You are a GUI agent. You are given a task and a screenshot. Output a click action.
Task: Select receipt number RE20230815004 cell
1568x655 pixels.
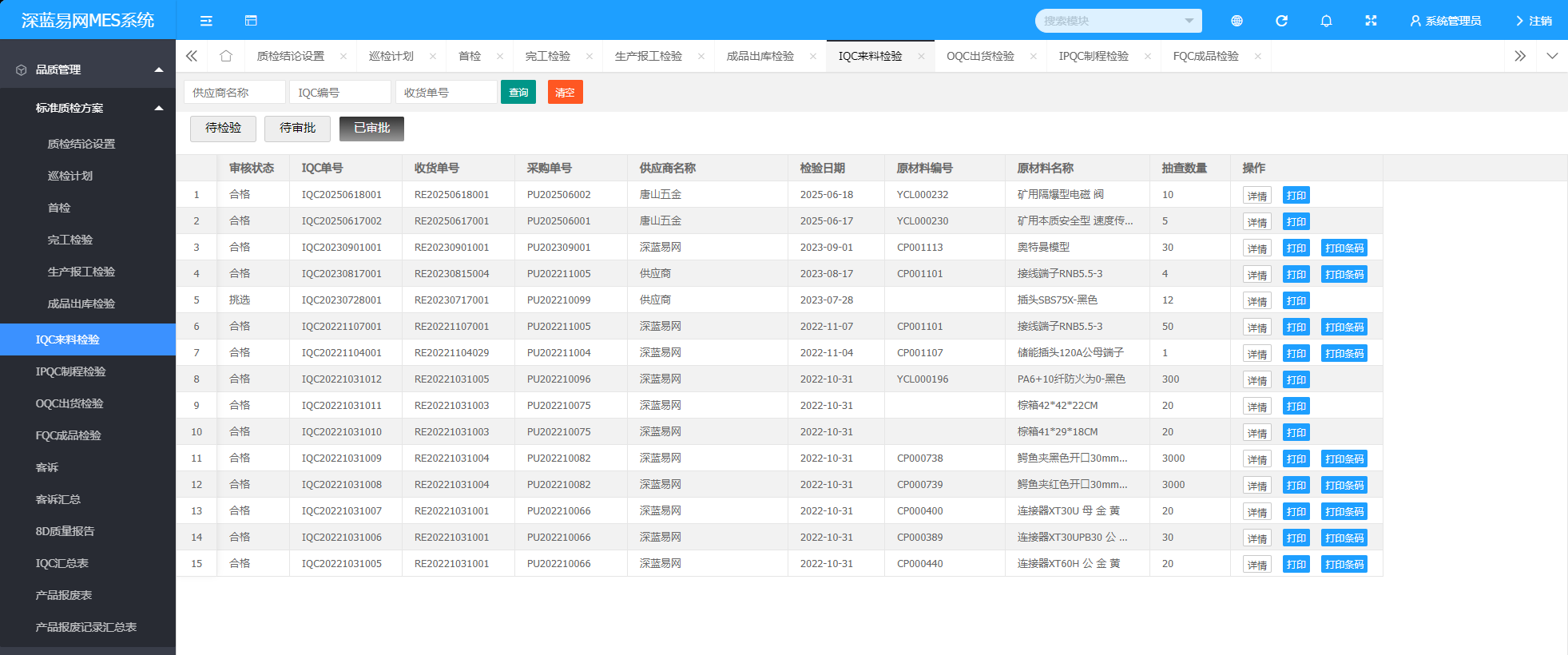pos(458,273)
